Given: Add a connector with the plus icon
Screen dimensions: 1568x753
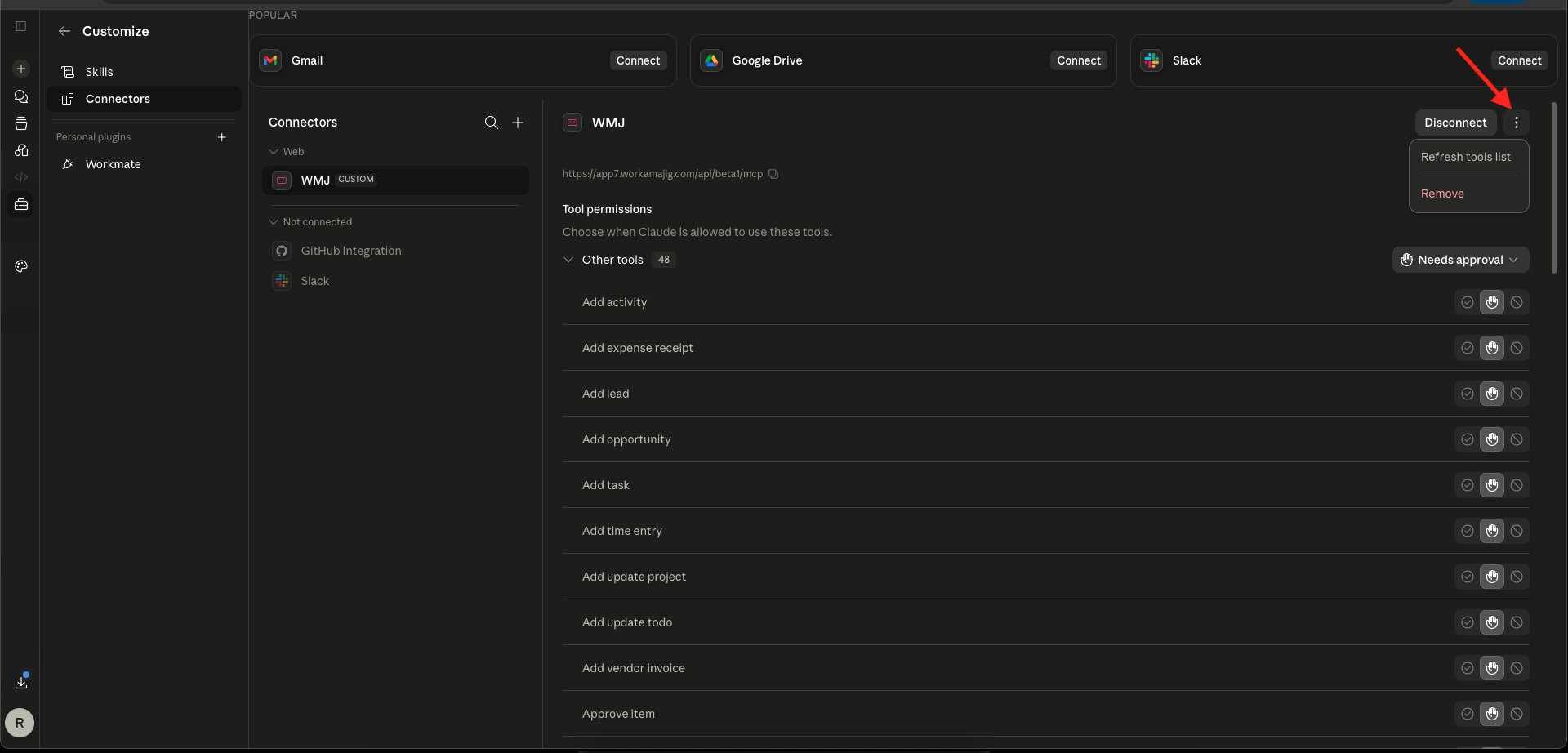Looking at the screenshot, I should (x=518, y=123).
